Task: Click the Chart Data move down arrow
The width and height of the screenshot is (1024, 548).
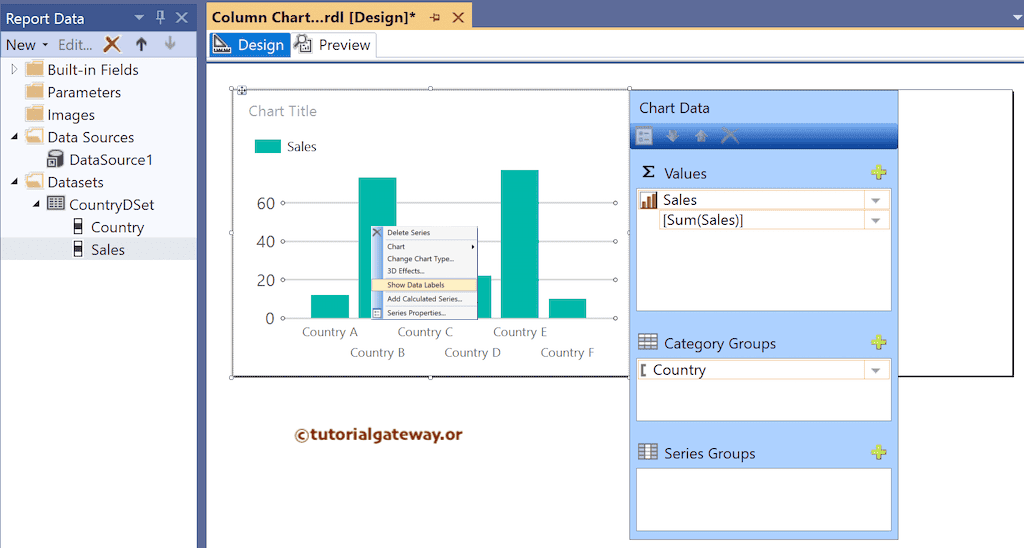Action: click(x=672, y=136)
